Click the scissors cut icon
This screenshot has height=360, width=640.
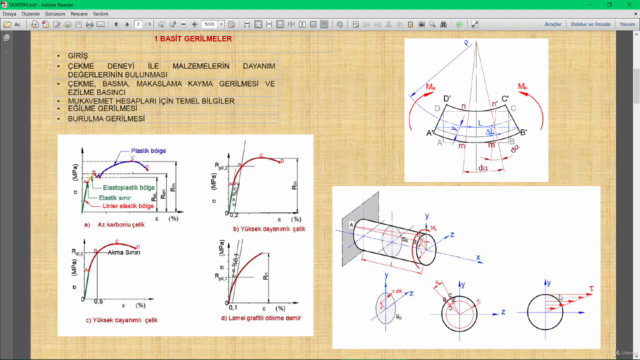pos(389,24)
